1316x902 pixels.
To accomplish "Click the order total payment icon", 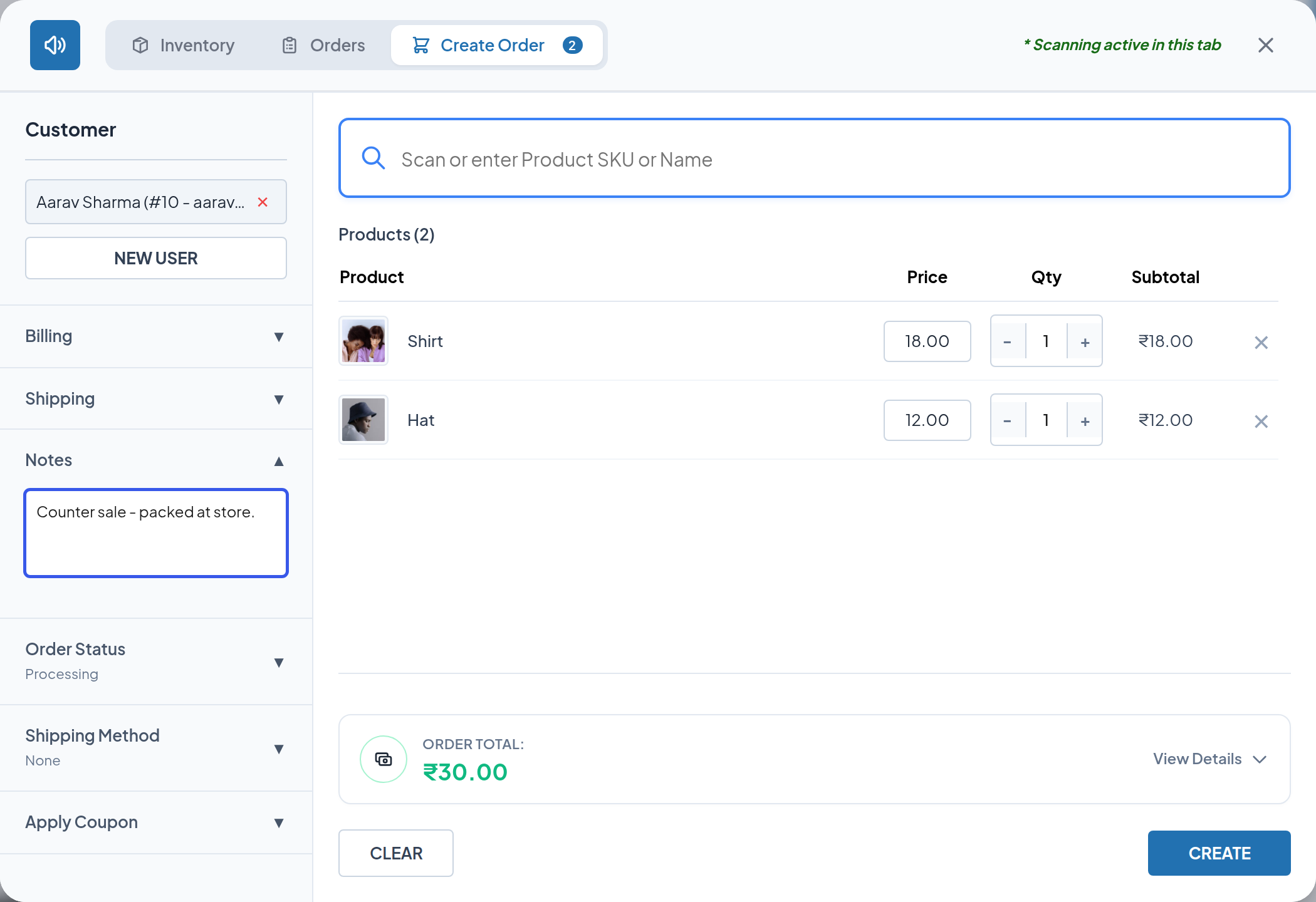I will point(384,759).
